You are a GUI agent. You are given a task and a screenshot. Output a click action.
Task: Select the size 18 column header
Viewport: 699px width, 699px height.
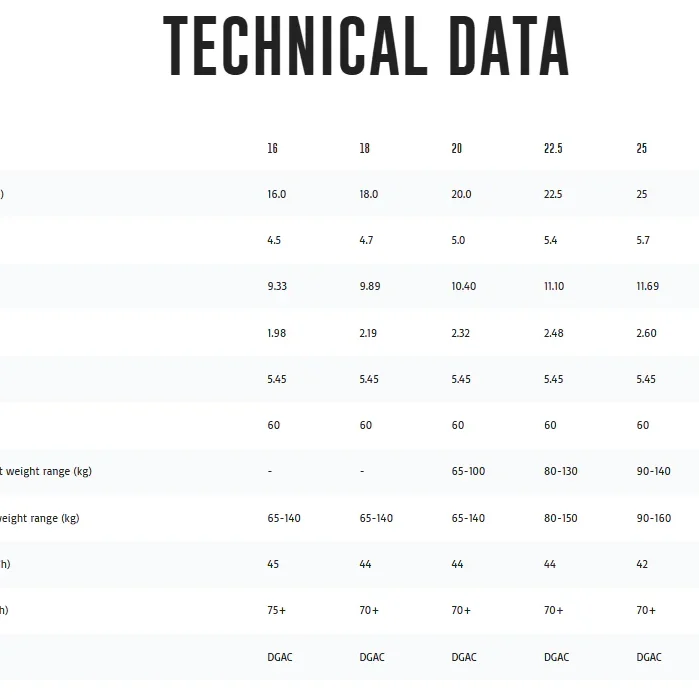pos(365,148)
